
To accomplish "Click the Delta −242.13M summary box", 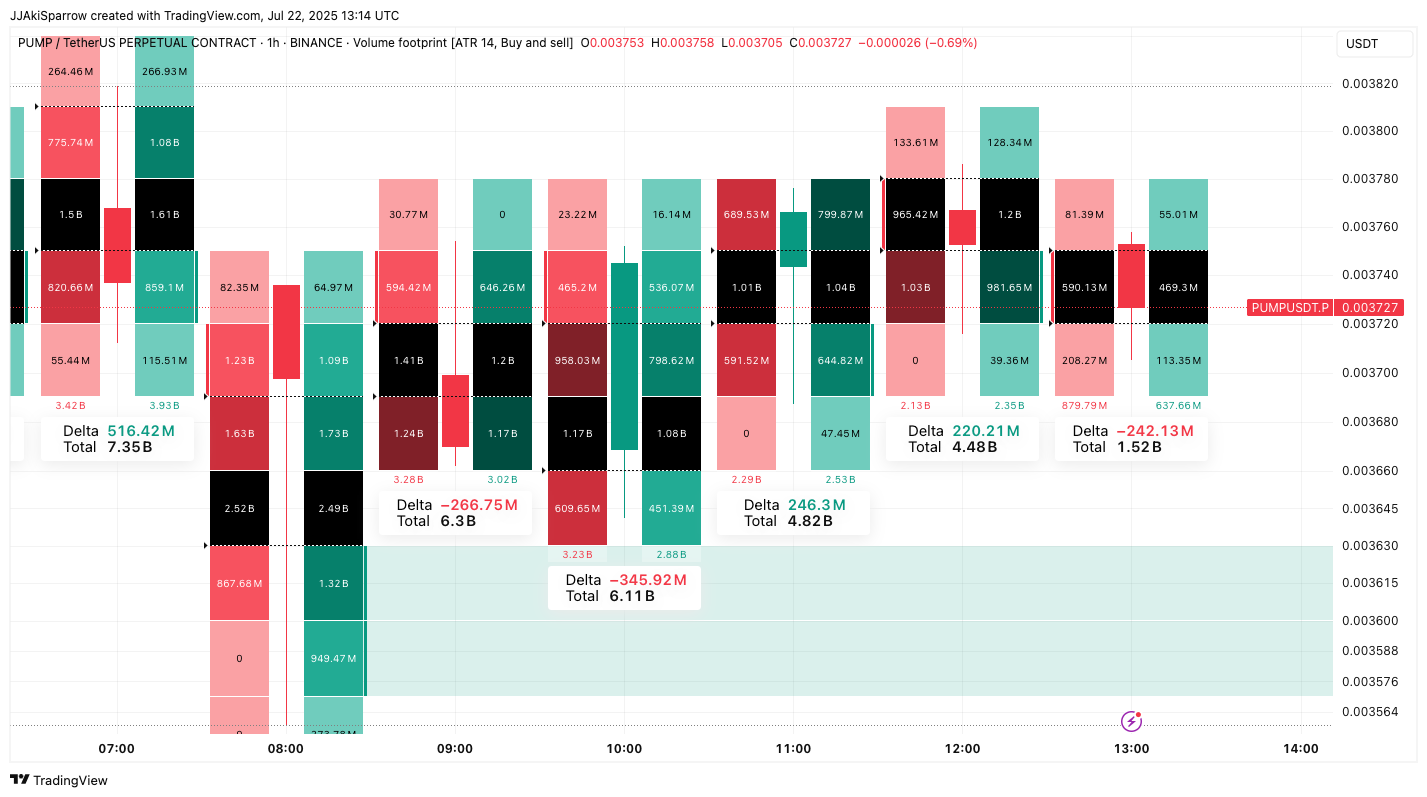I will [x=1131, y=439].
